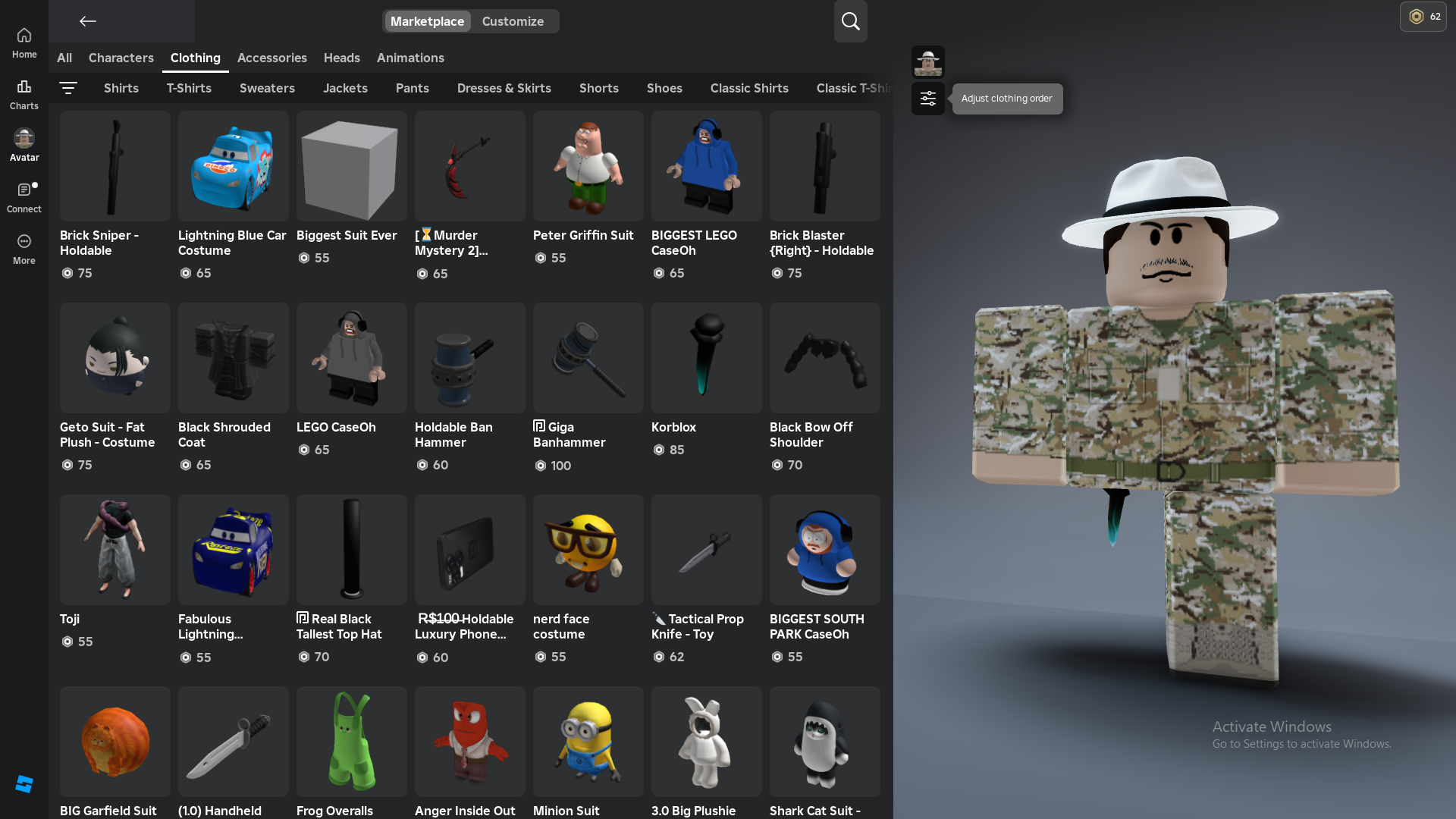The height and width of the screenshot is (819, 1456).
Task: Select the Accessories tab
Action: point(271,58)
